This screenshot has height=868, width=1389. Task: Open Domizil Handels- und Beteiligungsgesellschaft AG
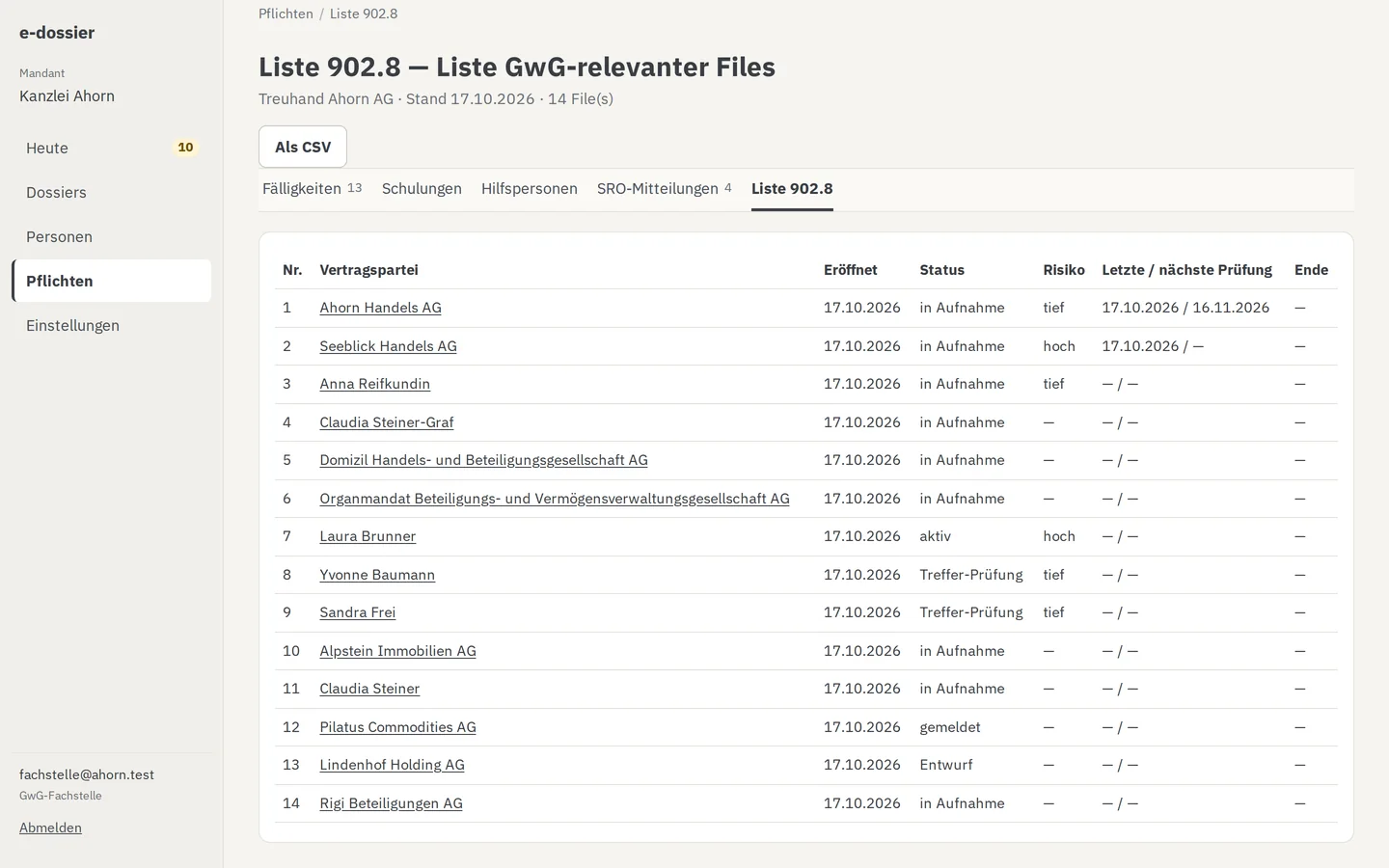(x=483, y=460)
